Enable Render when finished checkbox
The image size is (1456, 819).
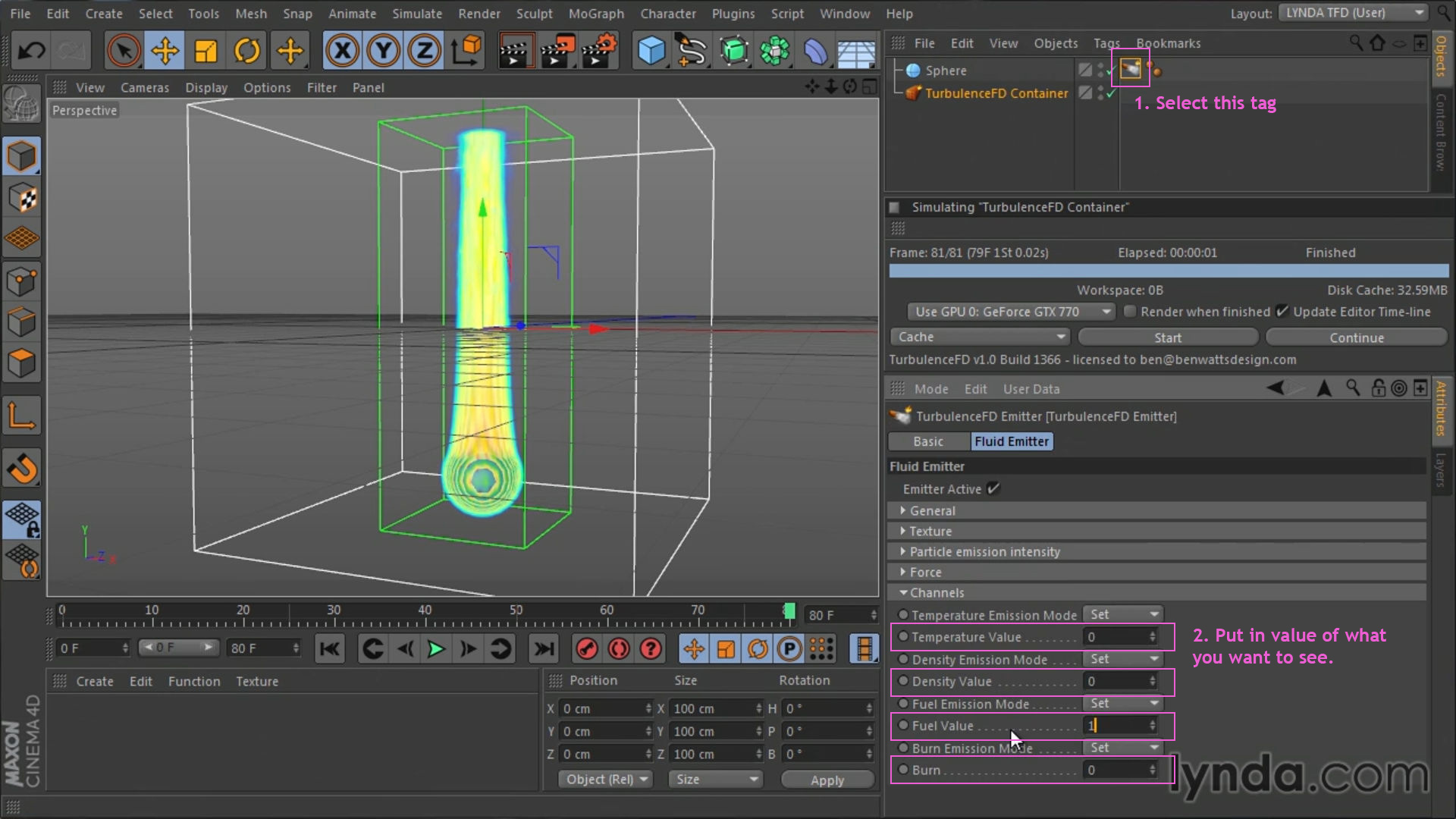[1130, 312]
